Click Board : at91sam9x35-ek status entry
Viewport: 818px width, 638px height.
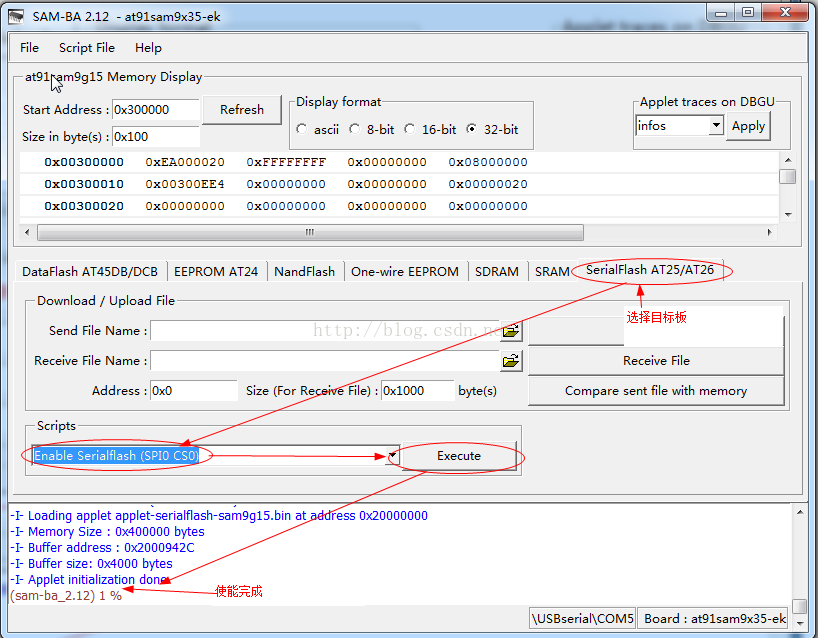(x=714, y=619)
